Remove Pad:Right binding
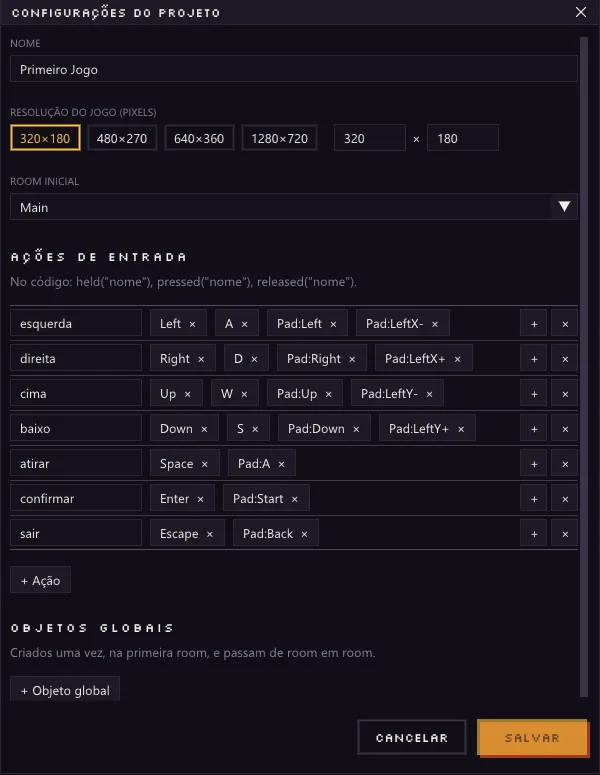Image resolution: width=600 pixels, height=775 pixels. pyautogui.click(x=352, y=359)
